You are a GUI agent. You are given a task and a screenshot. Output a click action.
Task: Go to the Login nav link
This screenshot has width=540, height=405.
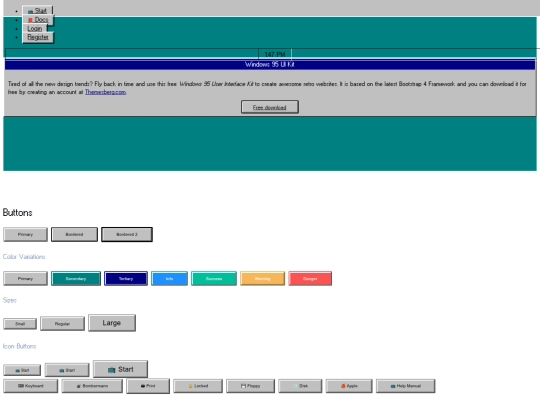pos(34,29)
